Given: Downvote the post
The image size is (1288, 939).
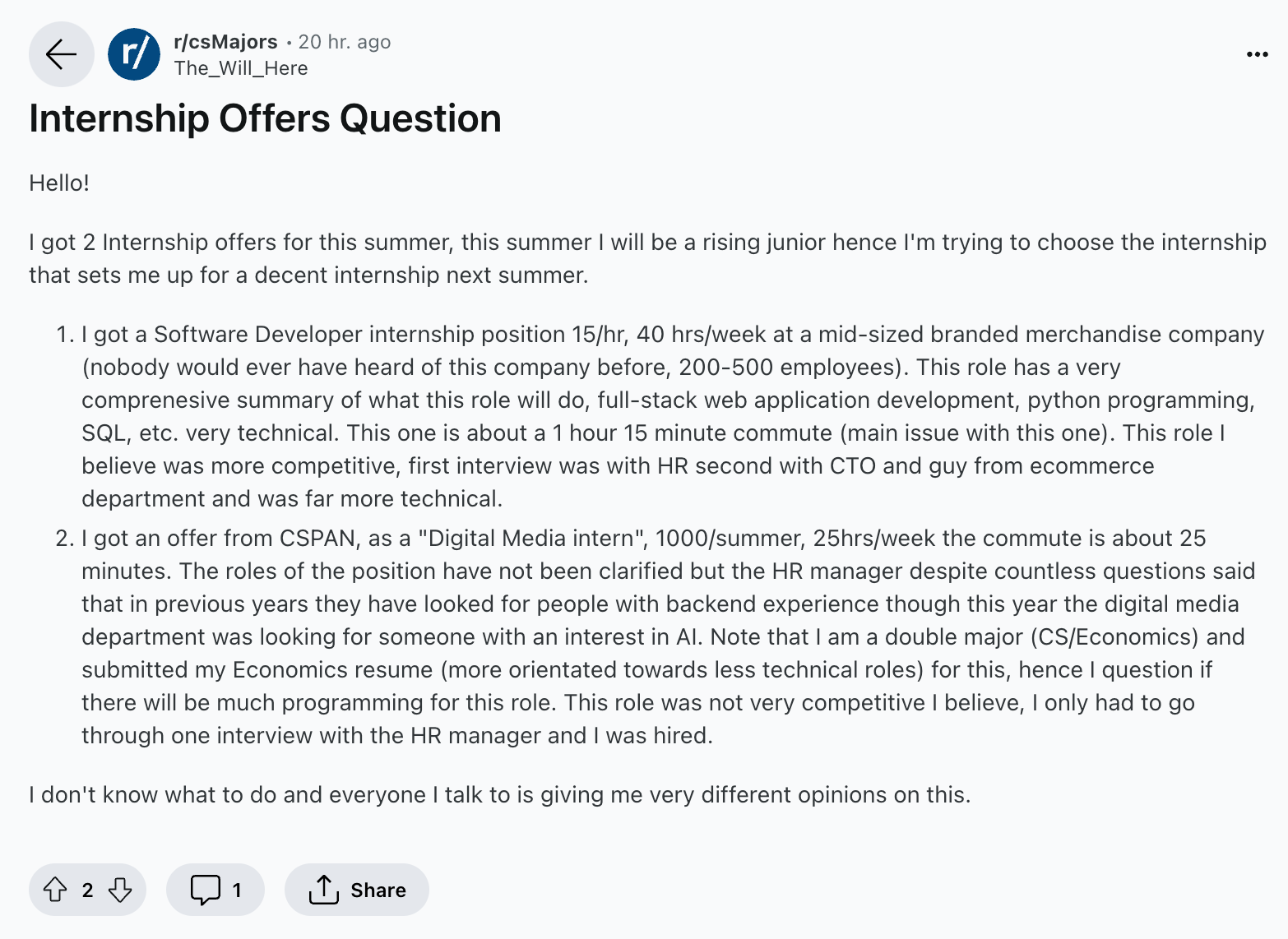Looking at the screenshot, I should (x=120, y=890).
